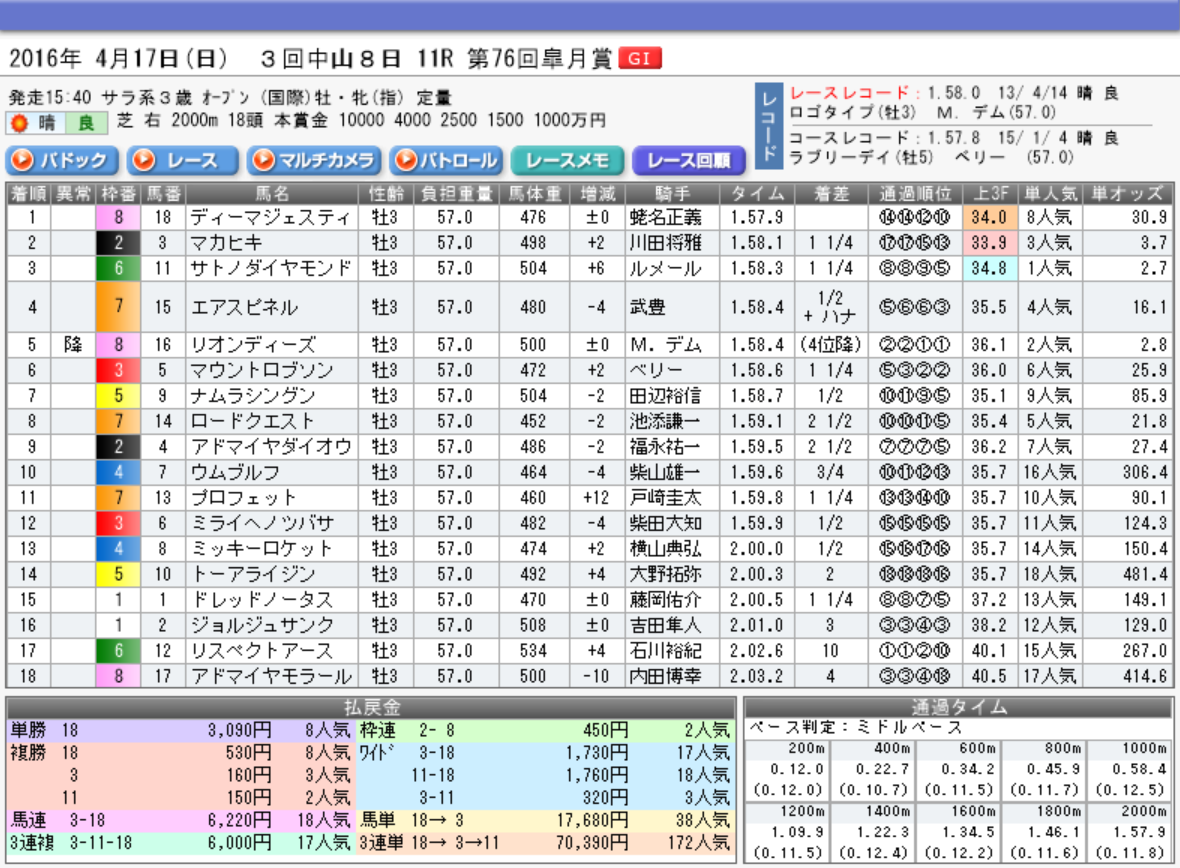Click the 騎手 column header
This screenshot has width=1180, height=868.
(672, 193)
